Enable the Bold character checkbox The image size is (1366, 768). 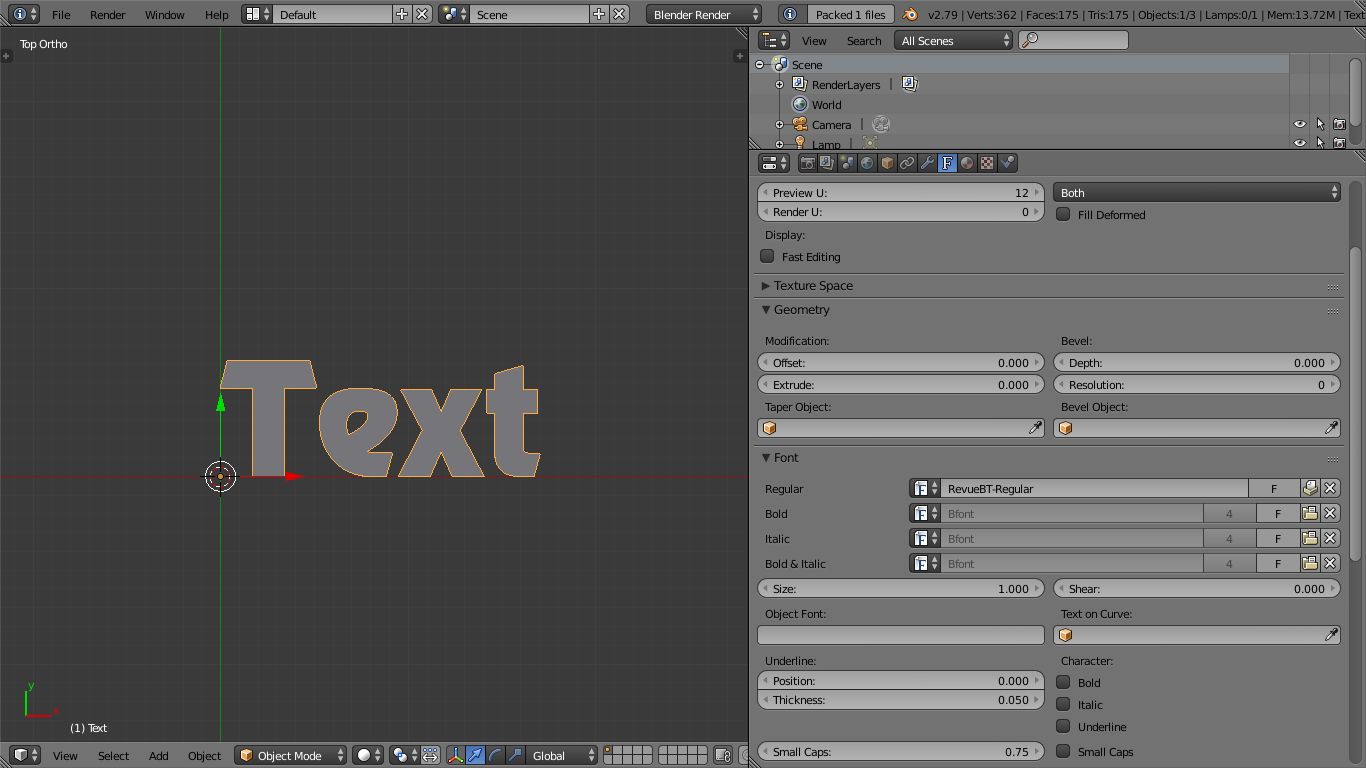pyautogui.click(x=1064, y=683)
